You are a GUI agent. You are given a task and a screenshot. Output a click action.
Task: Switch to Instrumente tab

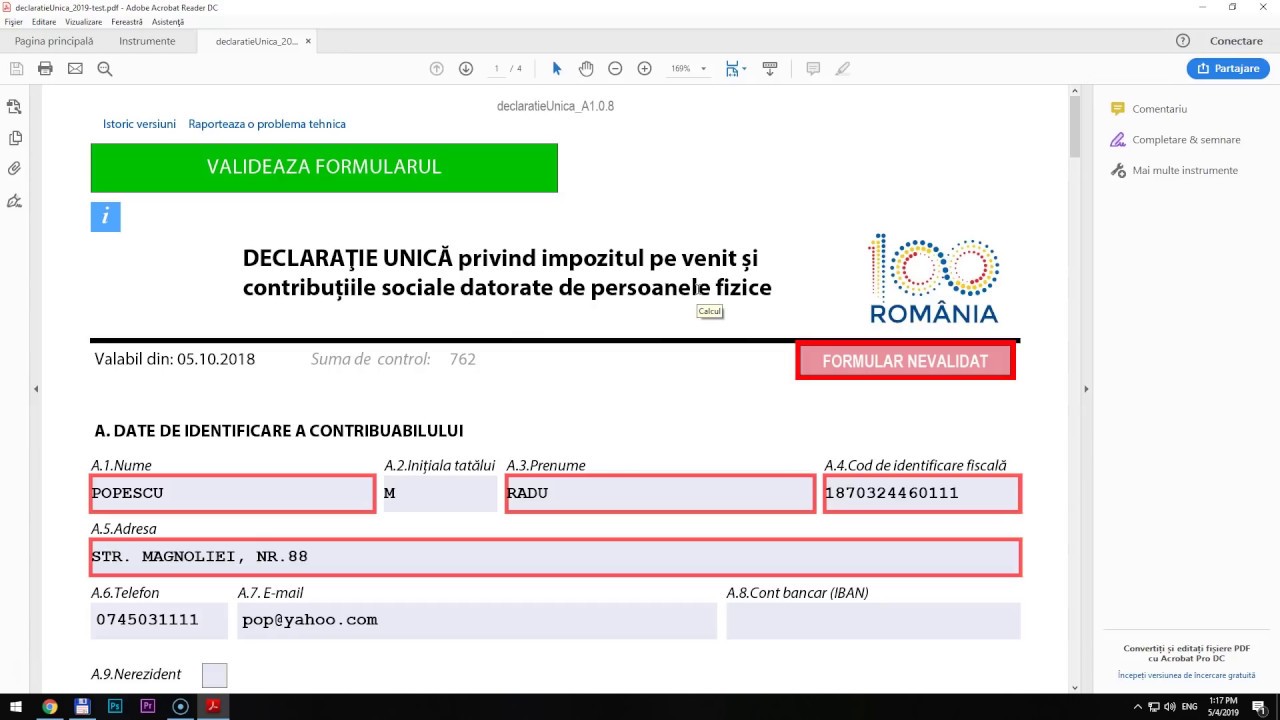click(147, 41)
